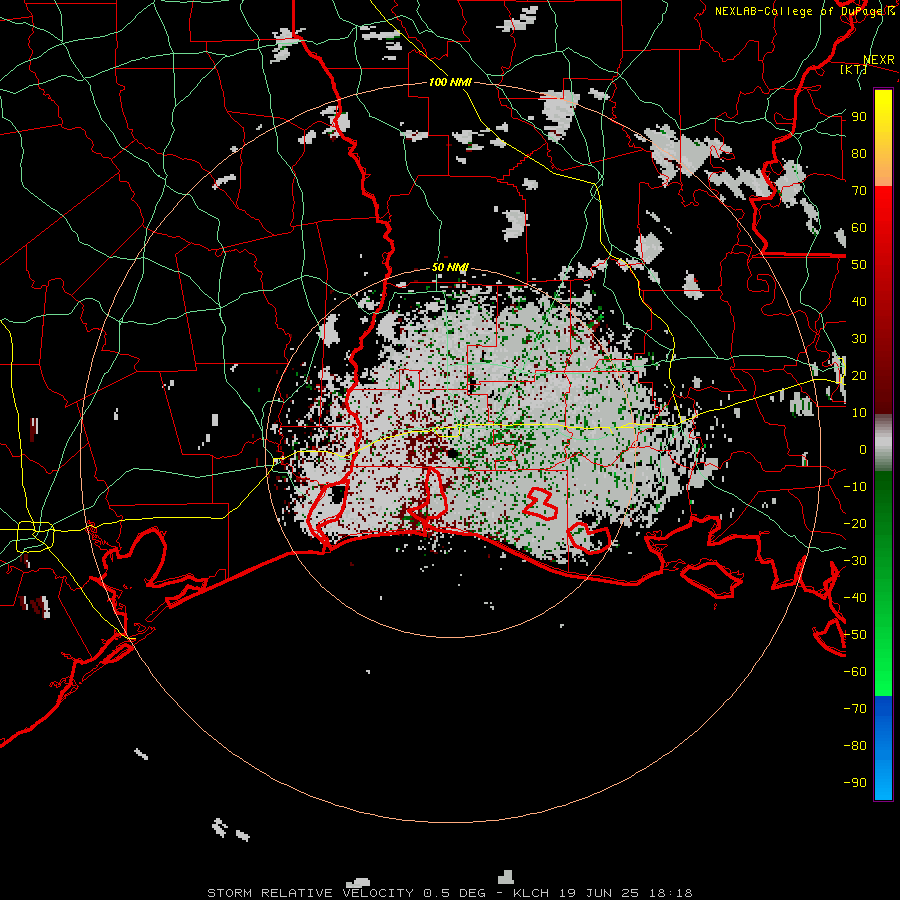Click the 80 value on the velocity scale
Viewport: 900px width, 900px height.
tap(859, 153)
